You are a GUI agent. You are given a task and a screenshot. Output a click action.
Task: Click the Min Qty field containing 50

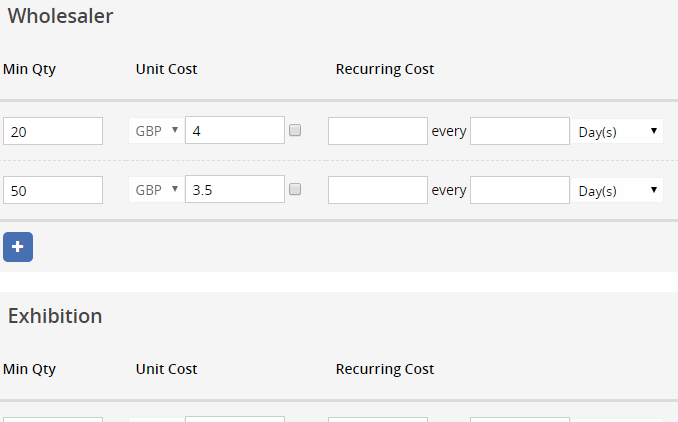[x=53, y=190]
